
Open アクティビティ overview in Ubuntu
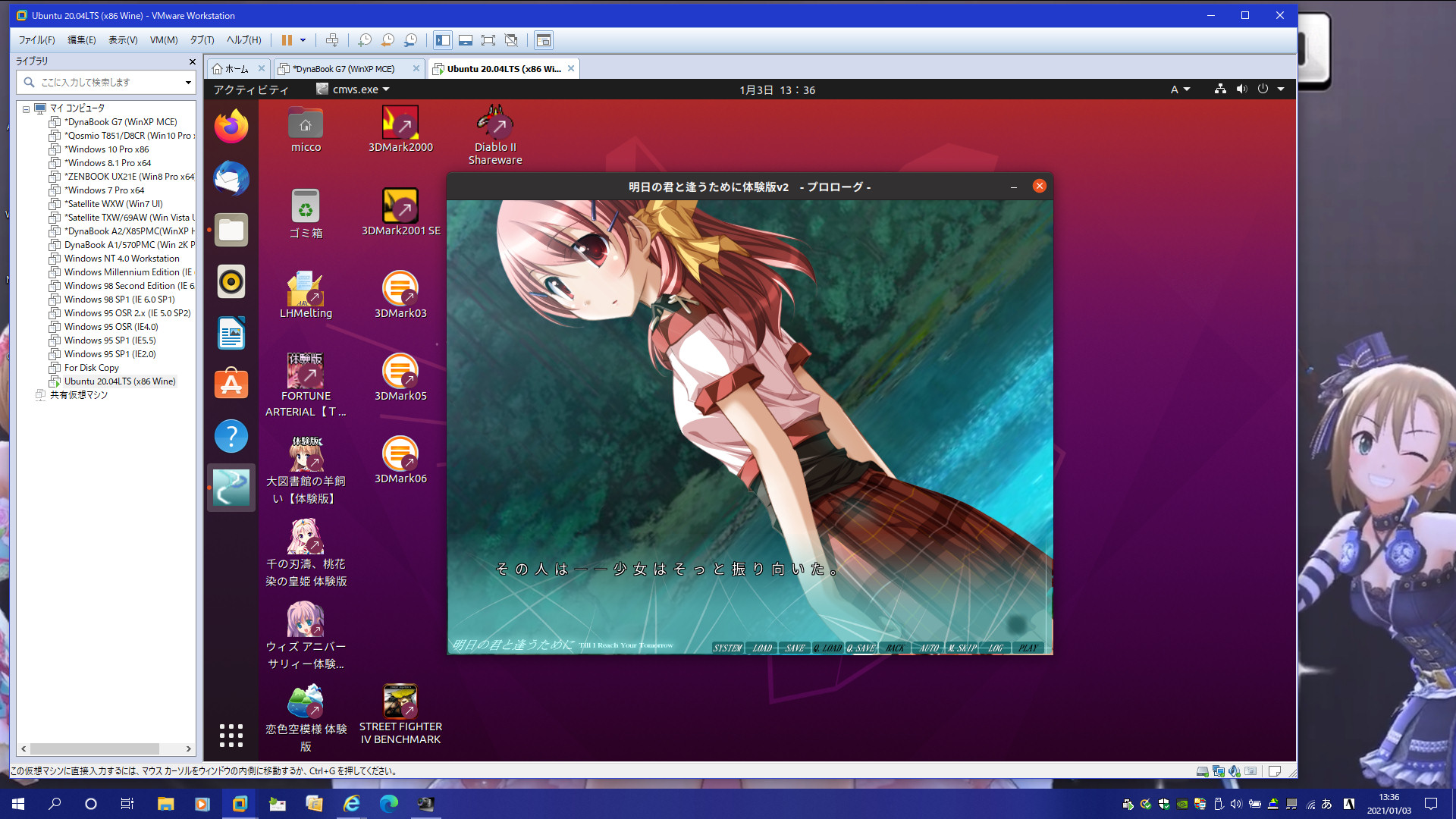click(251, 89)
